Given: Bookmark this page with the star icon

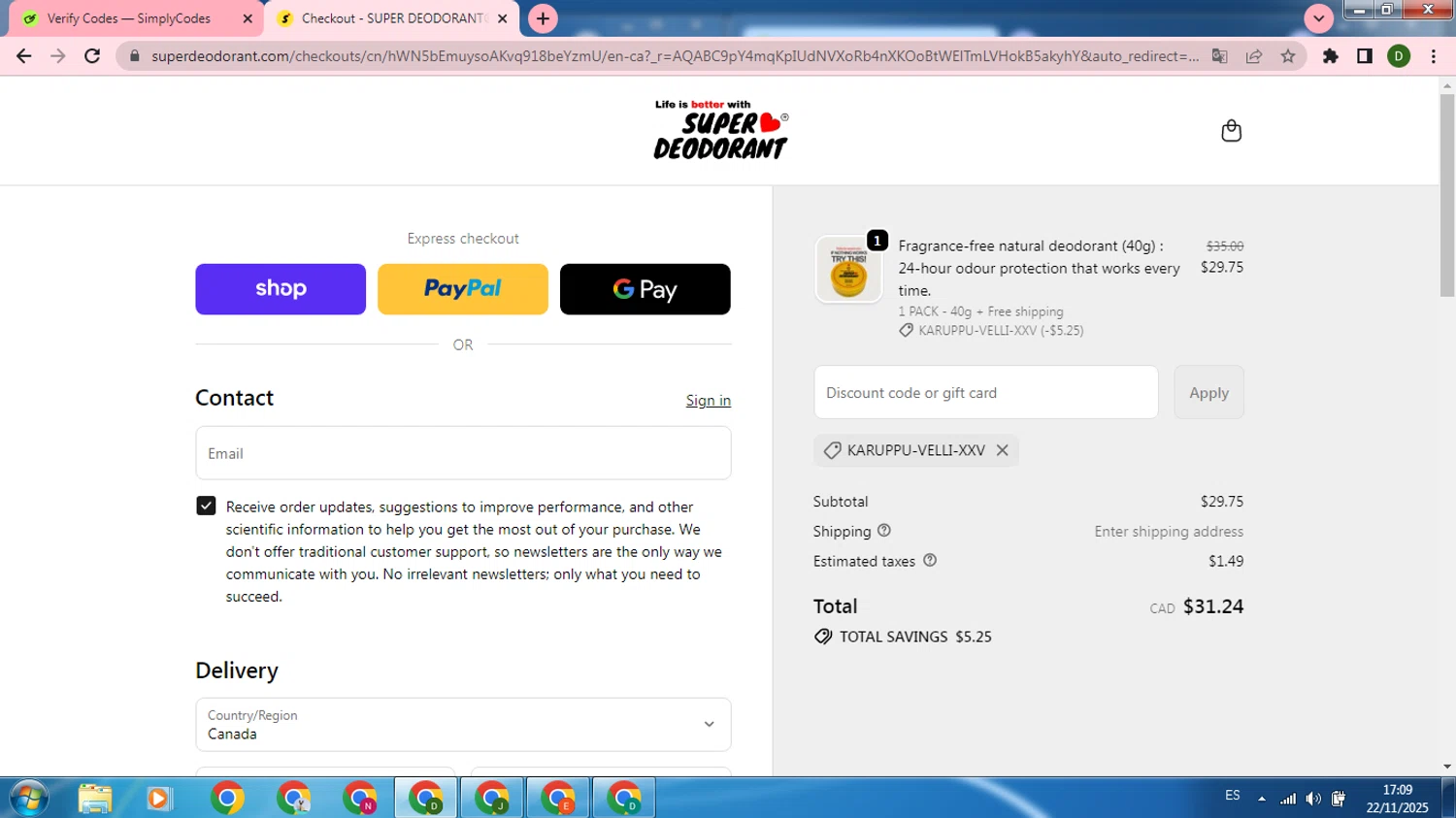Looking at the screenshot, I should coord(1288,56).
